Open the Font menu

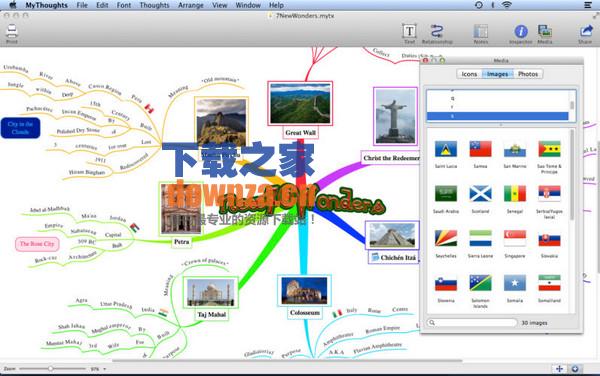coord(124,5)
